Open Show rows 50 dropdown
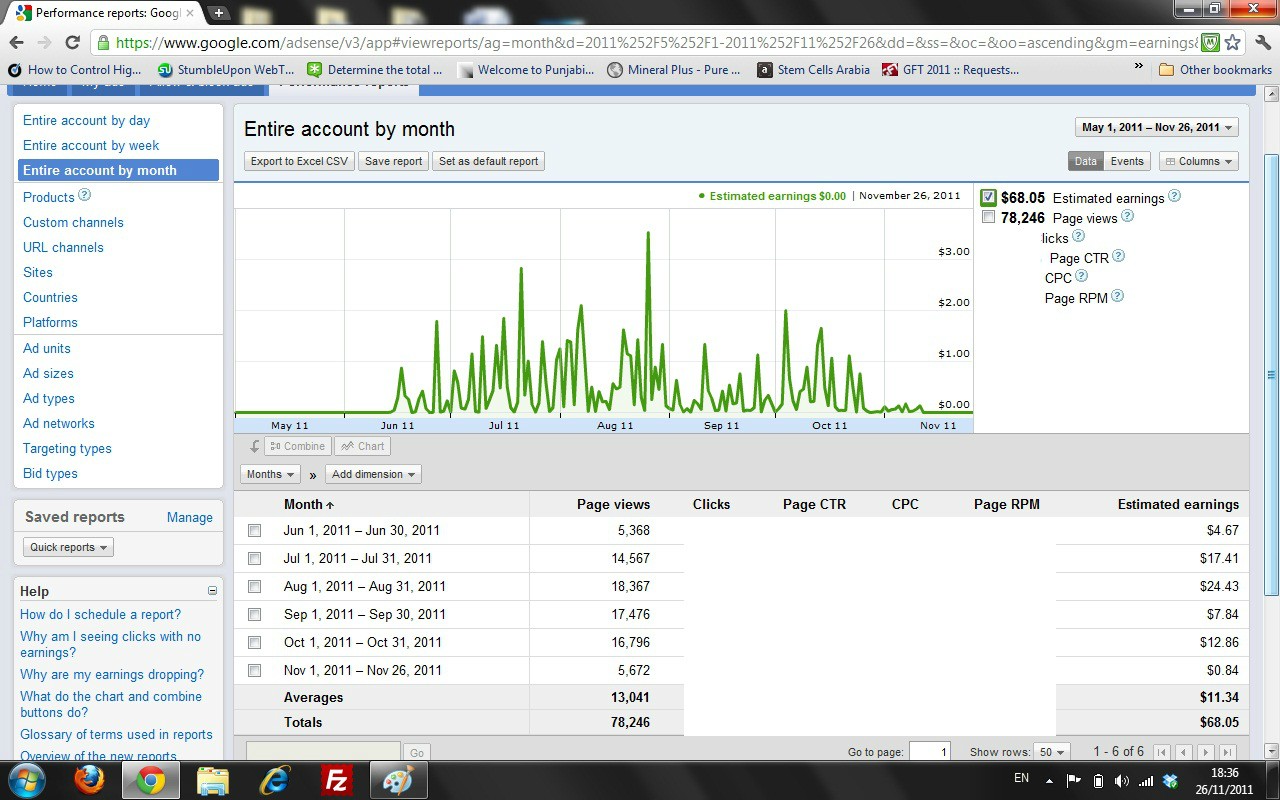The height and width of the screenshot is (800, 1280). pyautogui.click(x=1052, y=752)
